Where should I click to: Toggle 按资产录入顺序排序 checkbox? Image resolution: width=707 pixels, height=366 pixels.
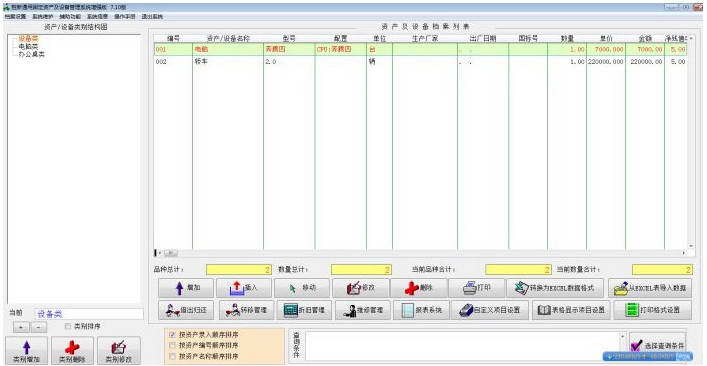172,335
